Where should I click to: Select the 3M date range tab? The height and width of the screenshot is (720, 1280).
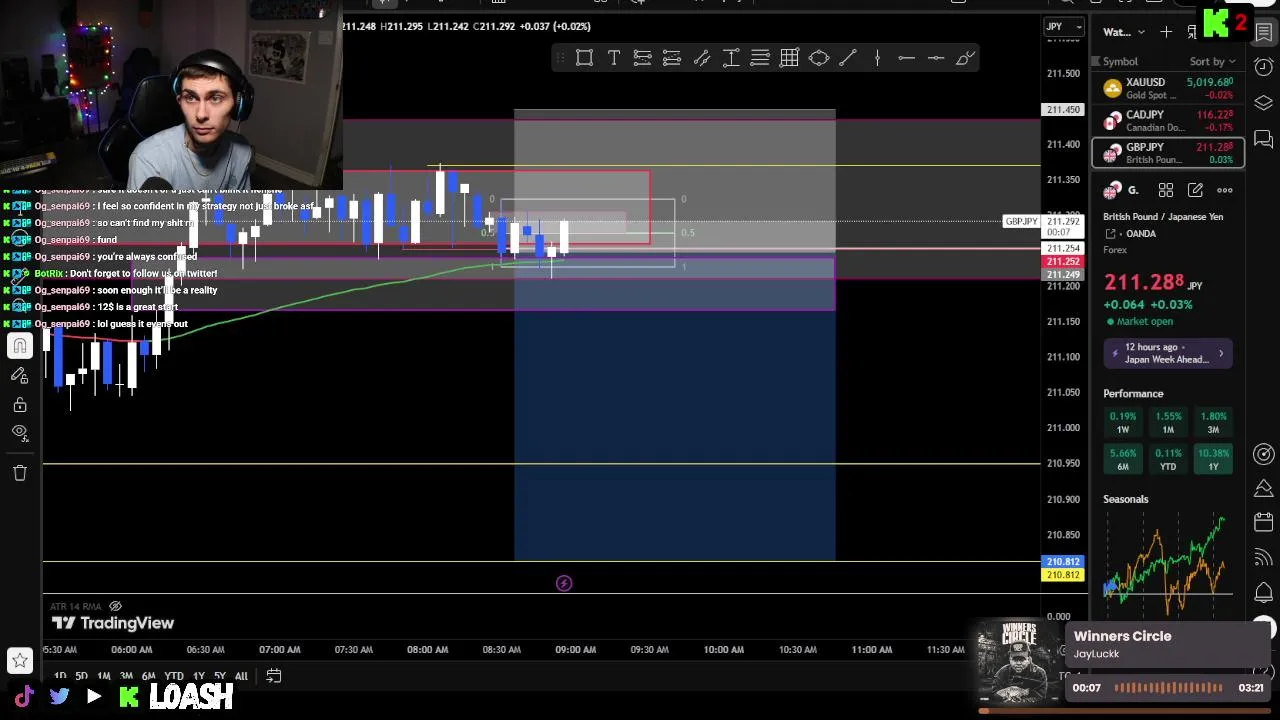[125, 677]
